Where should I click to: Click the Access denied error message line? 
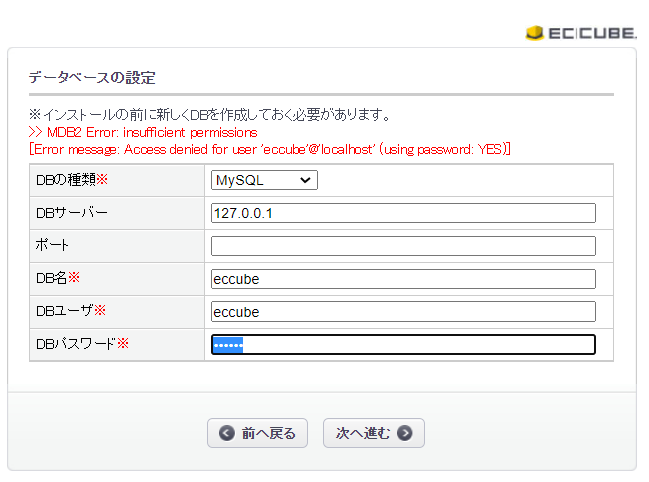tap(270, 148)
